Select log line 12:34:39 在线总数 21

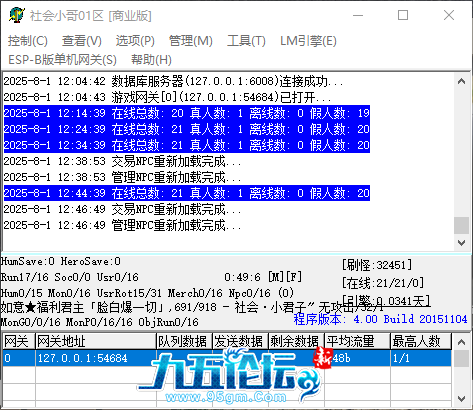pos(187,145)
